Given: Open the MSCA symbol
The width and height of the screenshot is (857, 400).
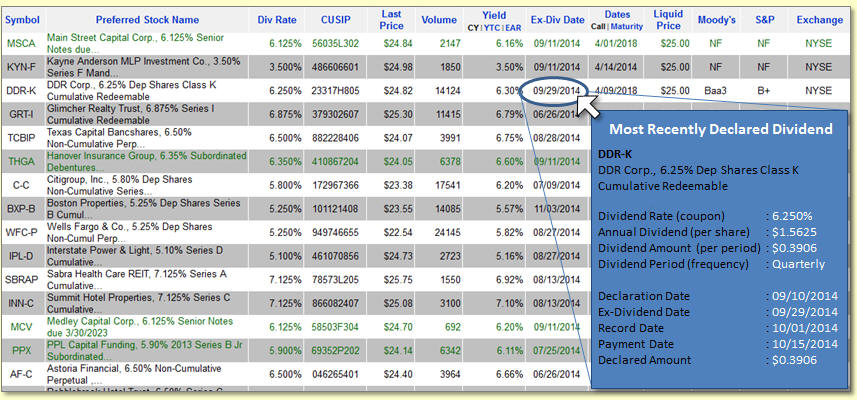Looking at the screenshot, I should 22,43.
